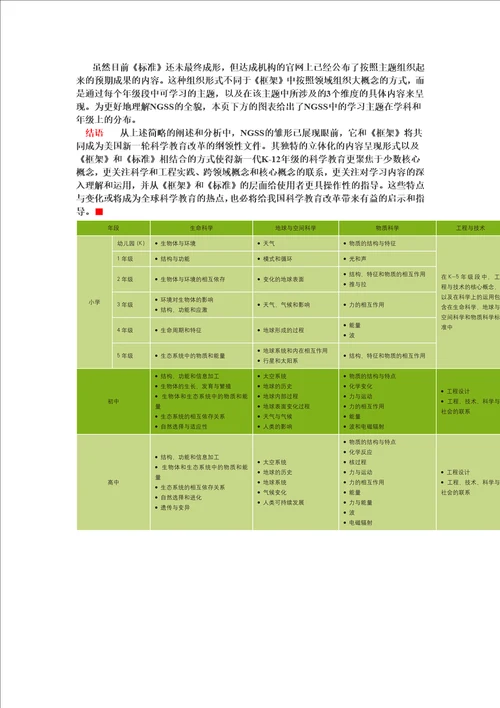The height and width of the screenshot is (708, 500).
Task: Click '天气与气候' in the 初中 row
Action: click(x=278, y=416)
